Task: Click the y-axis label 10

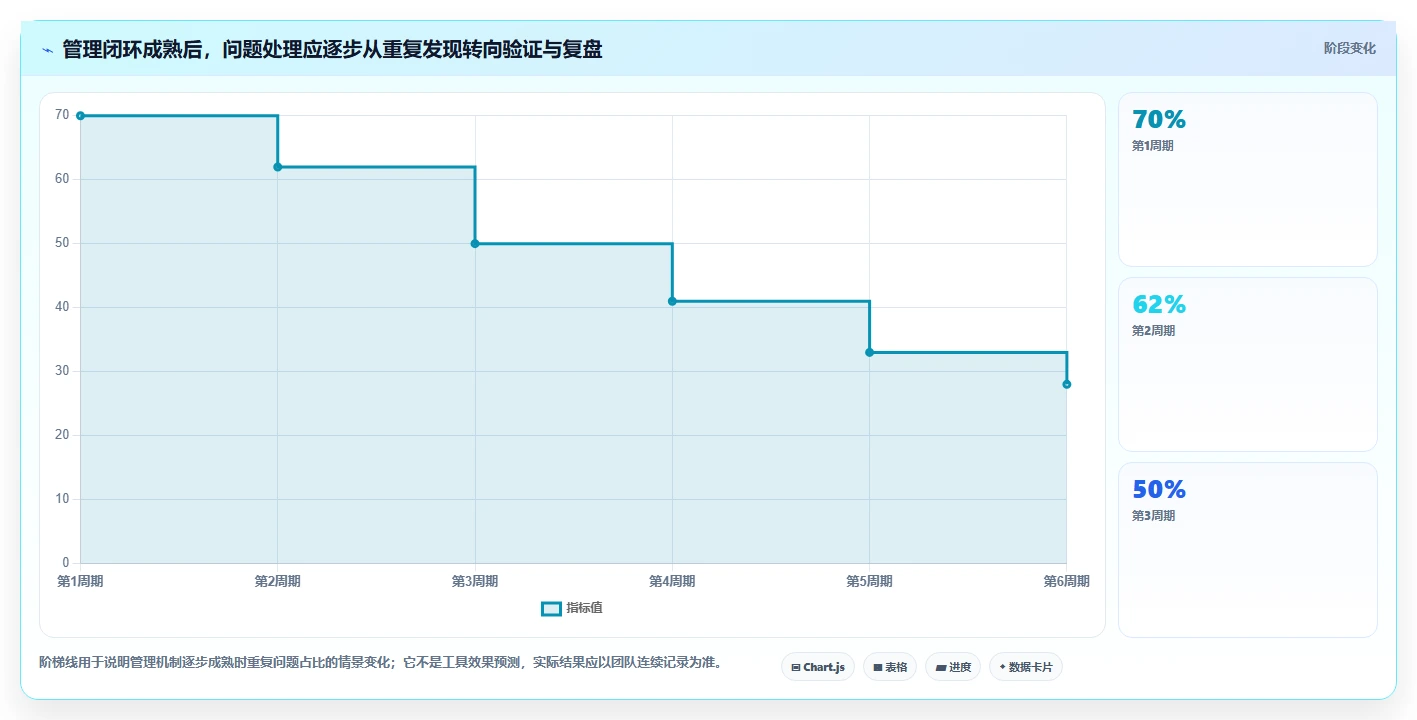Action: 63,499
